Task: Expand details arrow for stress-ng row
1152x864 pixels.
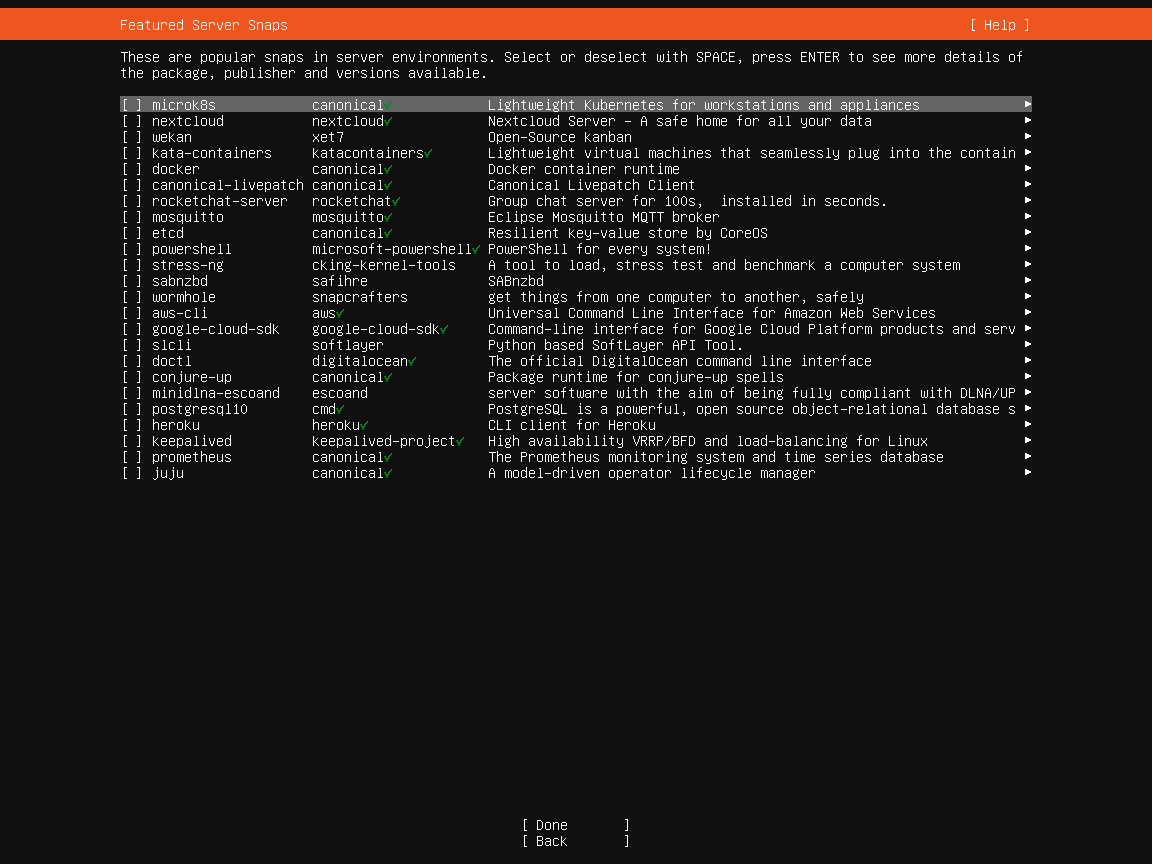Action: (x=1028, y=264)
